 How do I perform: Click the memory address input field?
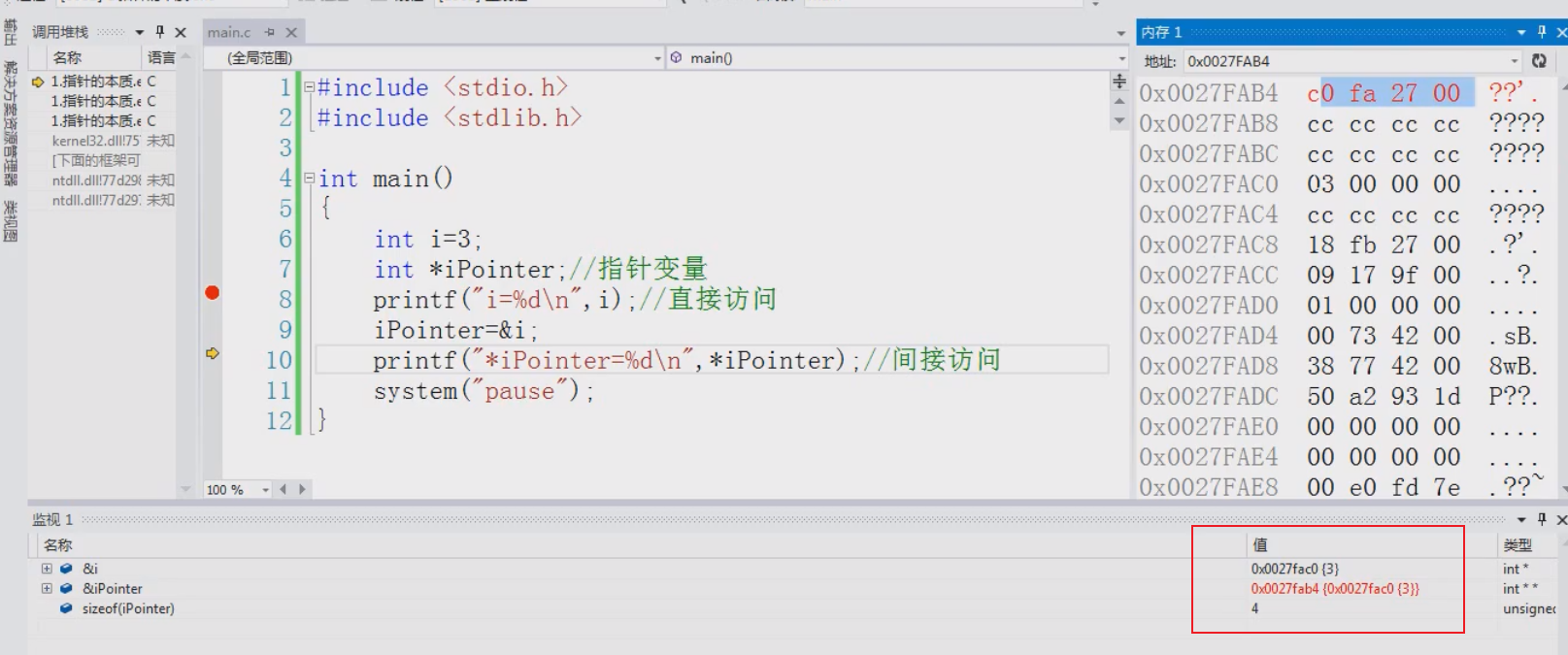[x=1345, y=61]
